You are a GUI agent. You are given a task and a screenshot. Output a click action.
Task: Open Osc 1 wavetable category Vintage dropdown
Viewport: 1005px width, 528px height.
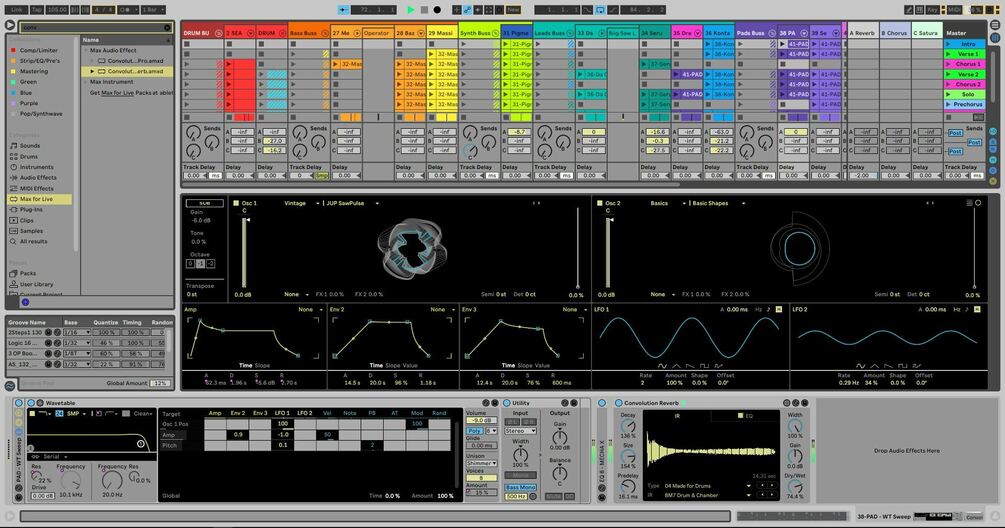tap(301, 203)
